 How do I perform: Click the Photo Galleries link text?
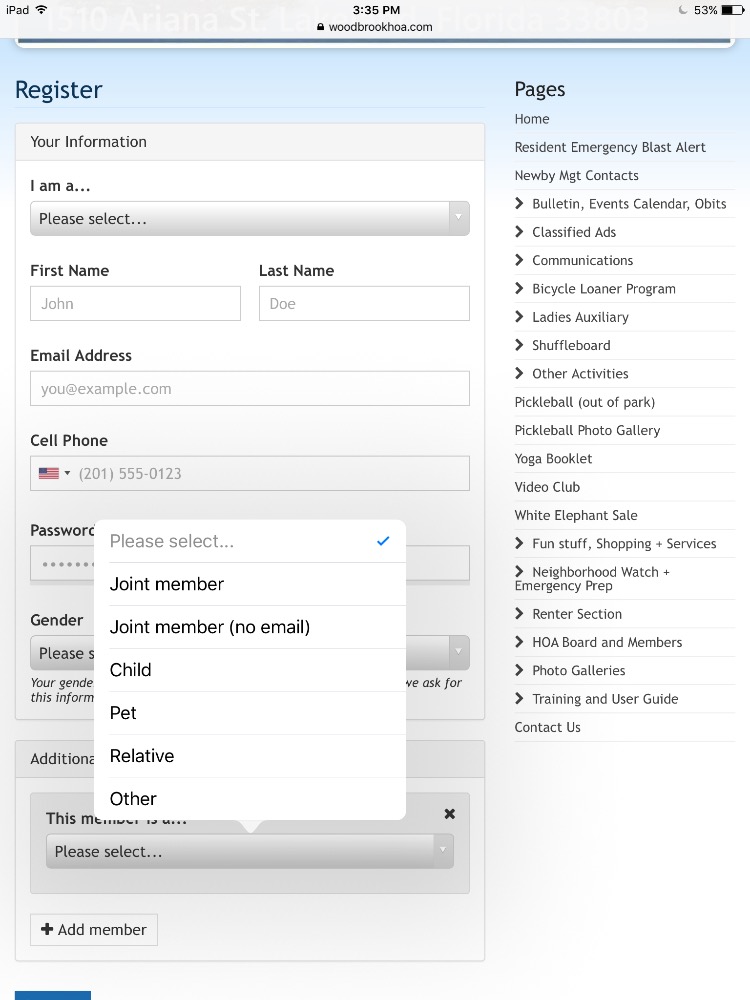(x=578, y=670)
